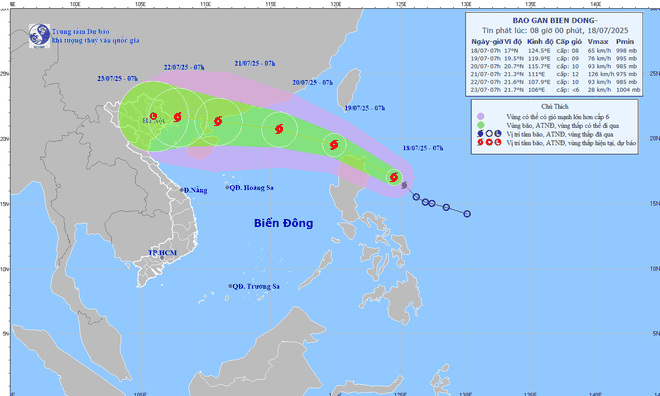Click the QĐ. Trường Sa marker
This screenshot has height=396, width=660.
point(230,286)
